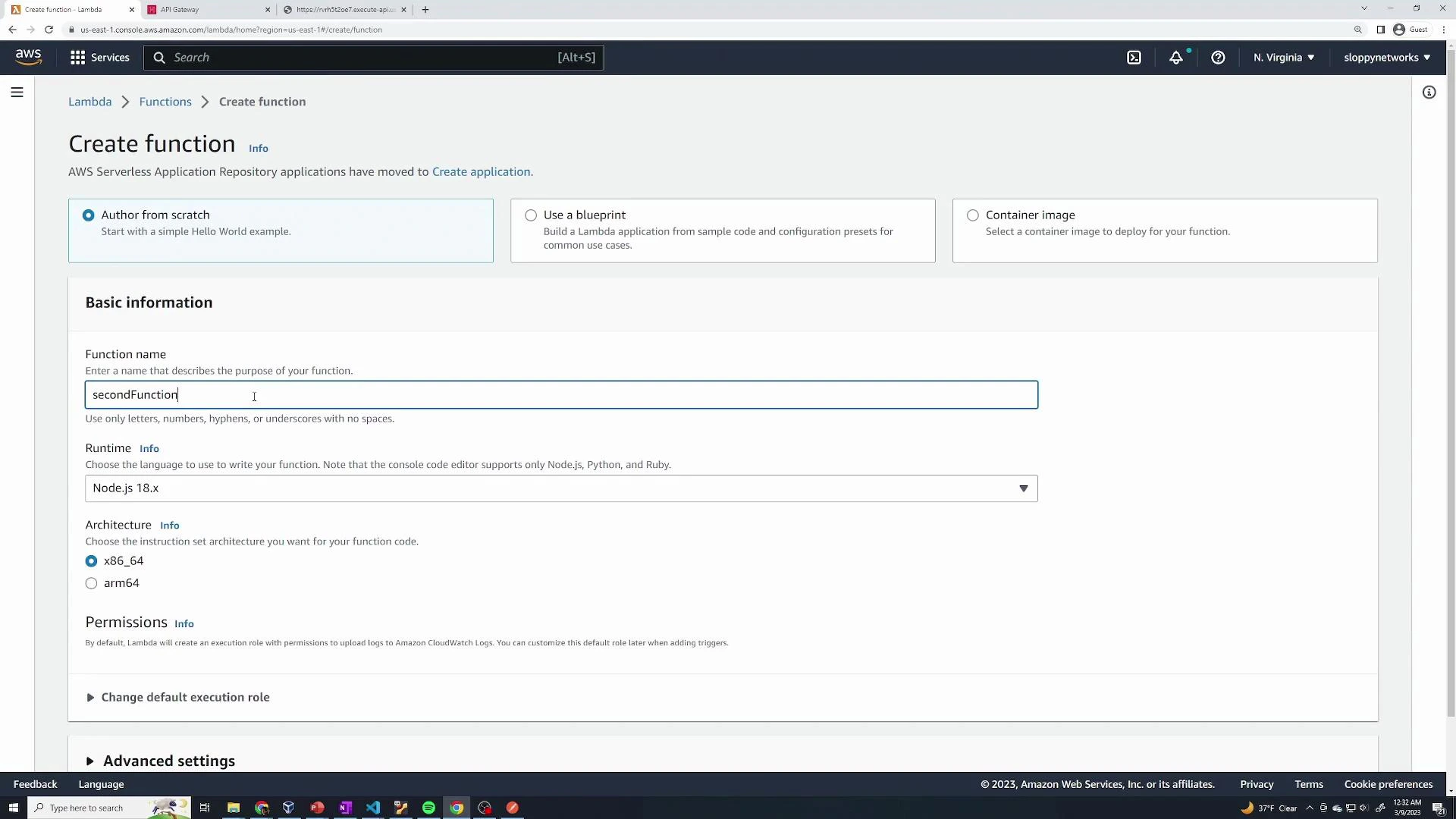
Task: Click the AWS home logo
Action: click(x=28, y=57)
